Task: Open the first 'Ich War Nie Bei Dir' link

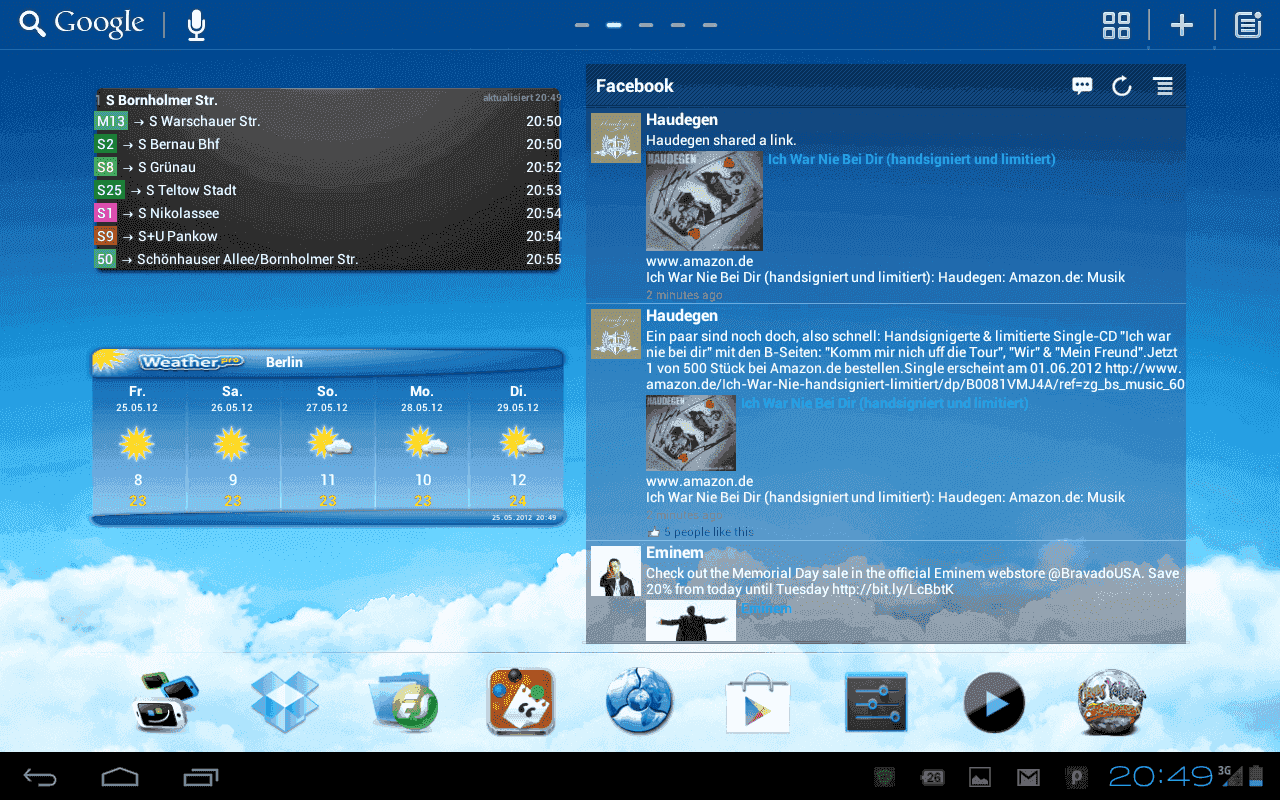Action: [x=911, y=159]
